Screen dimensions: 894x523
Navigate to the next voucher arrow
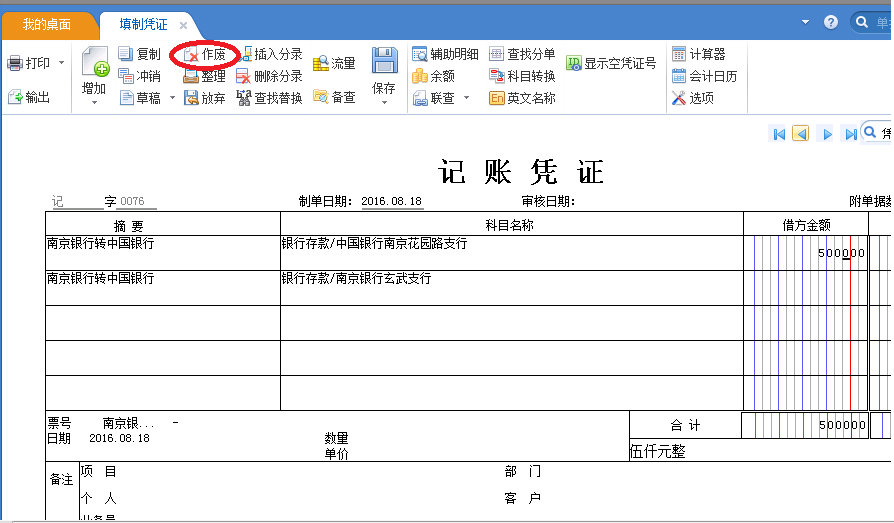826,134
